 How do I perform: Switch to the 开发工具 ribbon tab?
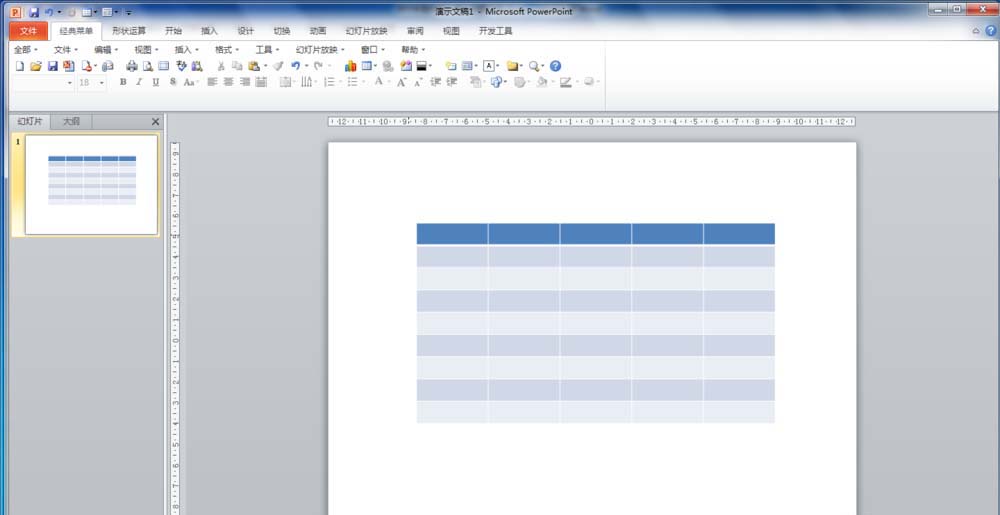496,31
